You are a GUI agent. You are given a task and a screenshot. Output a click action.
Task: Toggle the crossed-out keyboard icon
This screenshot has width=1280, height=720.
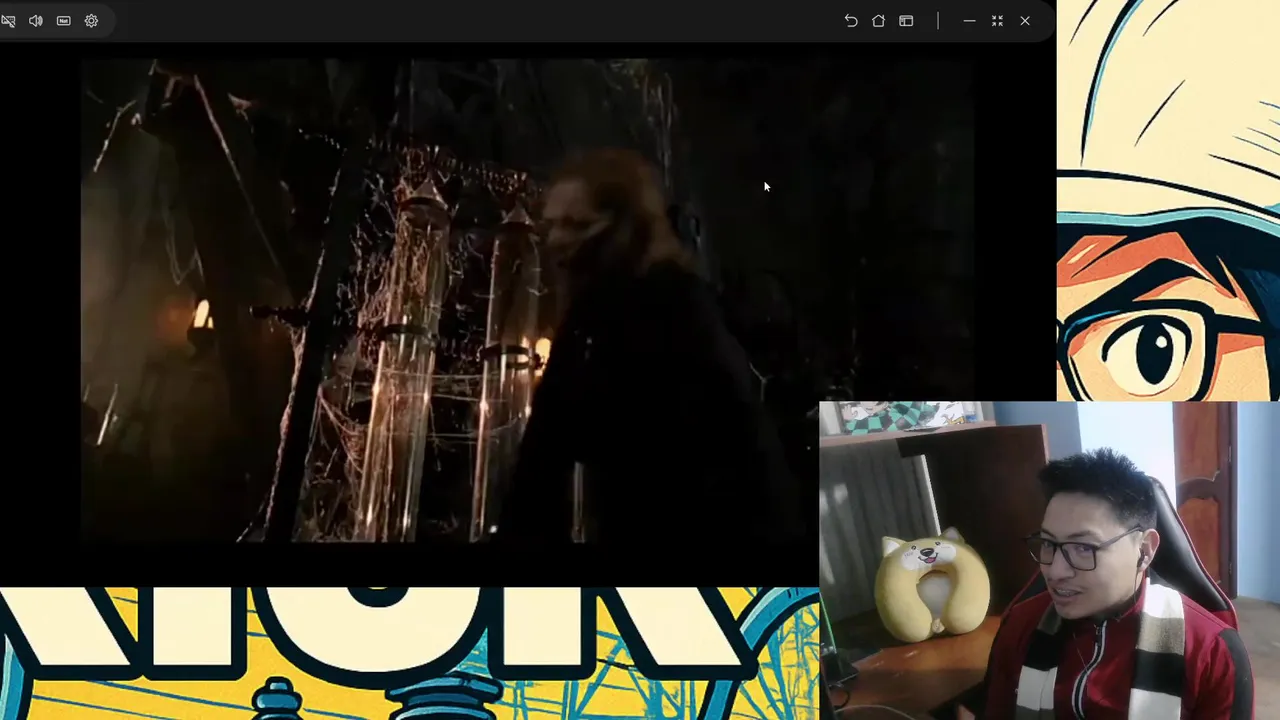(8, 21)
